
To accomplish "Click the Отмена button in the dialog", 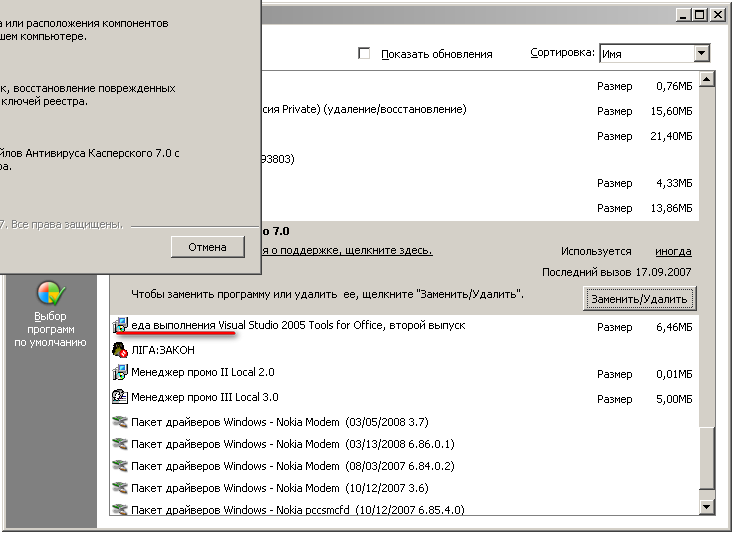I will pyautogui.click(x=208, y=247).
